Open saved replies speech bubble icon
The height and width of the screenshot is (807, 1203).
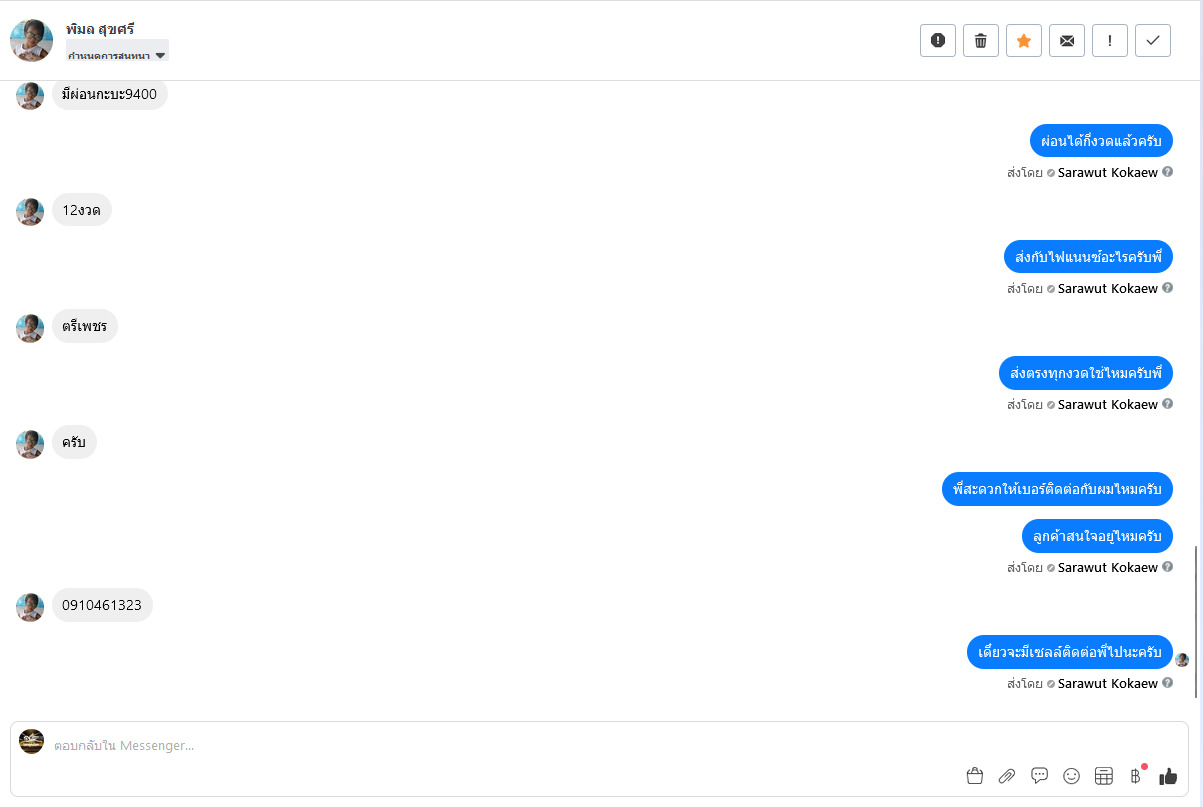(1039, 775)
